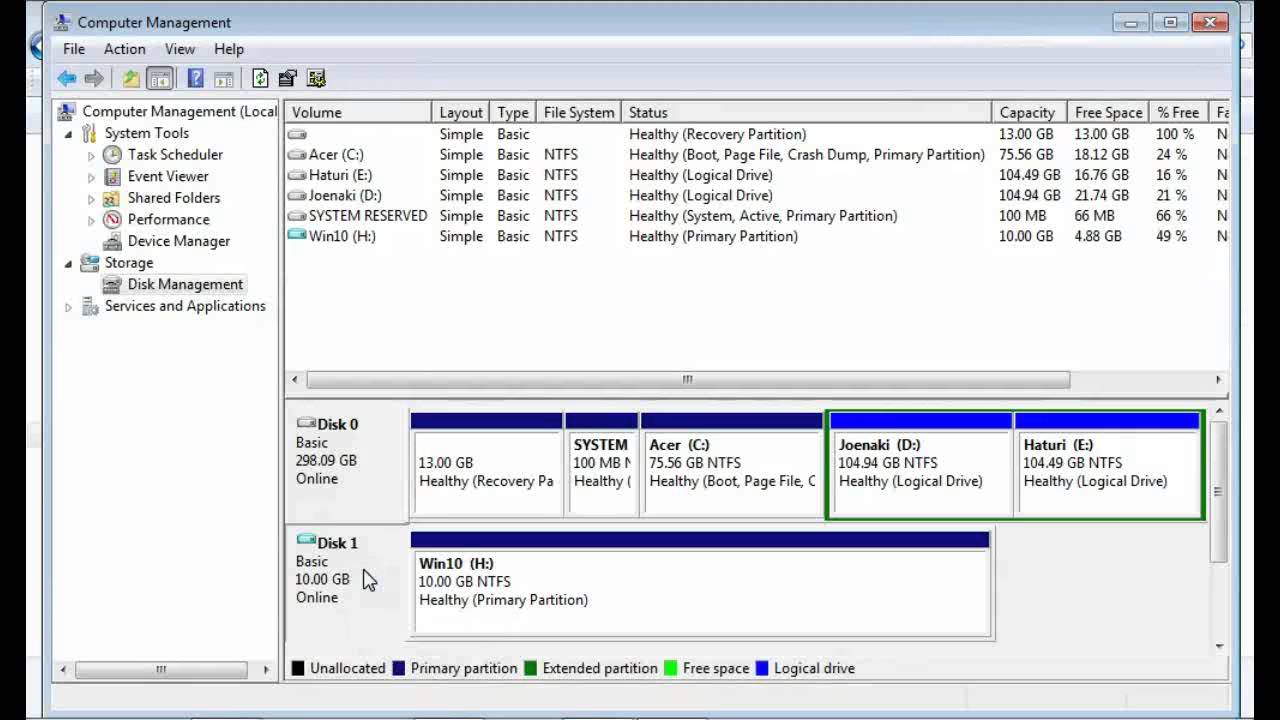
Task: Select the Joenaki (D:) partition block
Action: (x=920, y=465)
